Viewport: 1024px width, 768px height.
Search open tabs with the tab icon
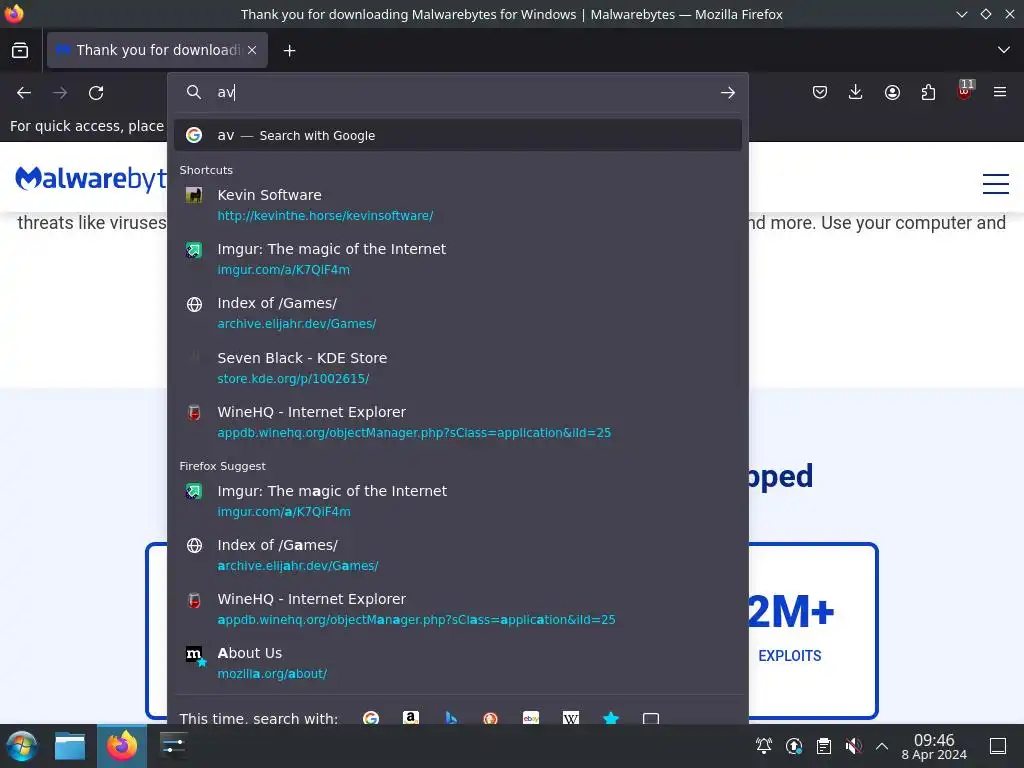(x=650, y=718)
